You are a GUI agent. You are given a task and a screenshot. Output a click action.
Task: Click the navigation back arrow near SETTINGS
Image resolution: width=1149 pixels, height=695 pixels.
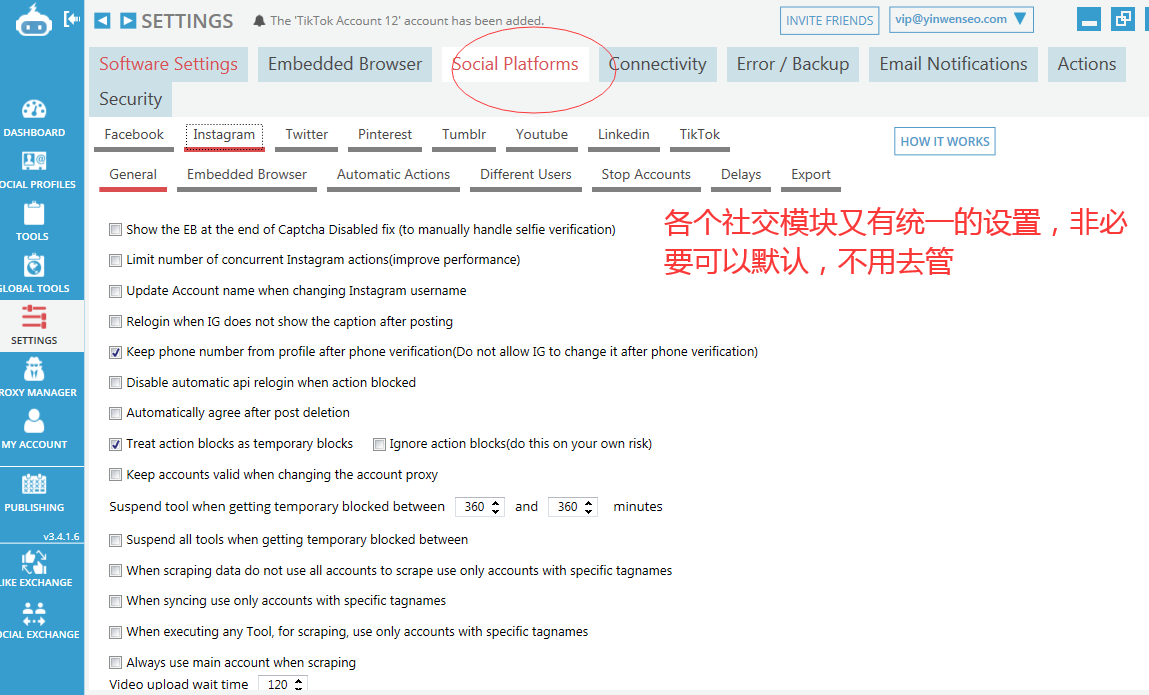point(104,20)
